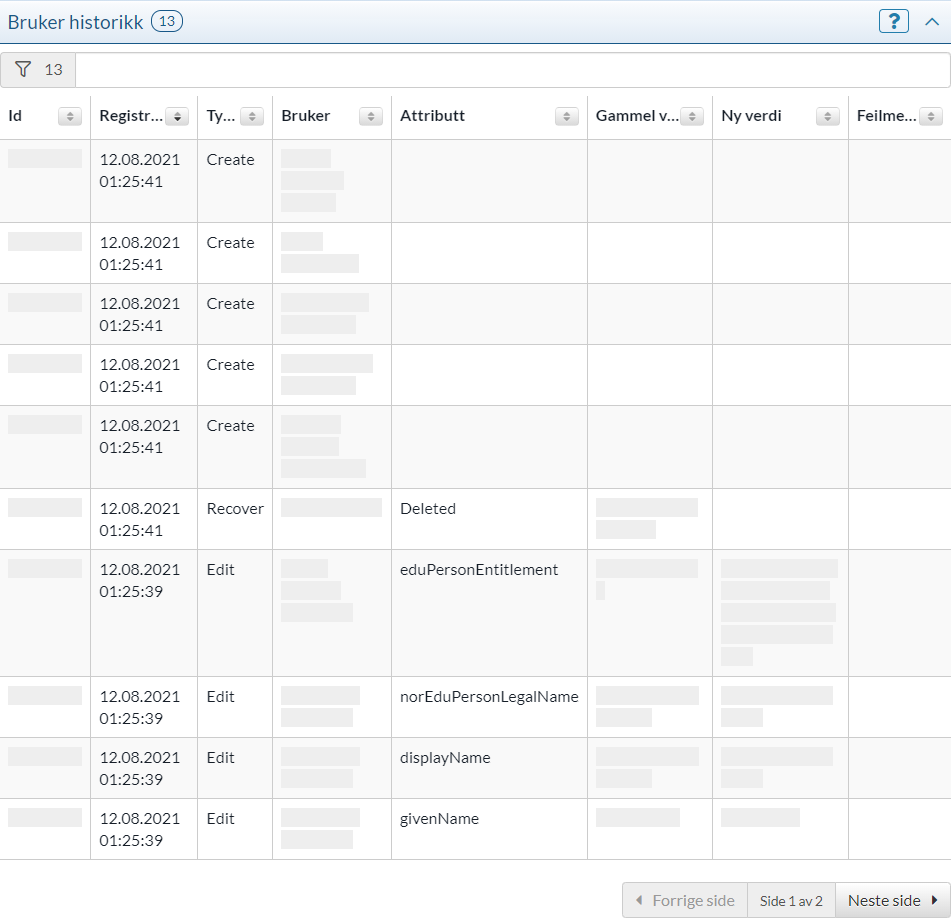Viewport: 951px width, 918px height.
Task: Collapse the Bruker historikk panel
Action: pyautogui.click(x=931, y=21)
